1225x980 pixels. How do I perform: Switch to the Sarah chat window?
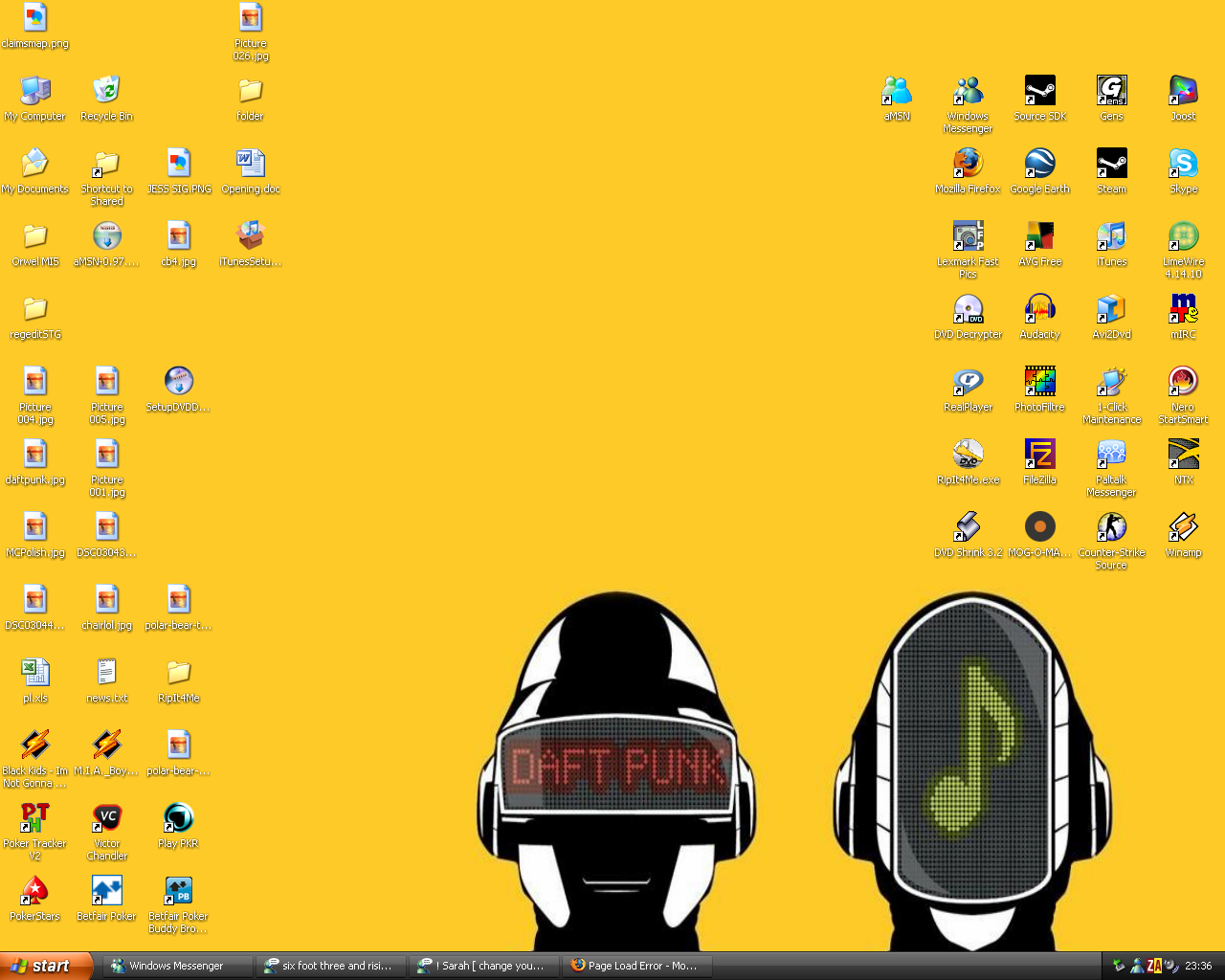pyautogui.click(x=484, y=966)
